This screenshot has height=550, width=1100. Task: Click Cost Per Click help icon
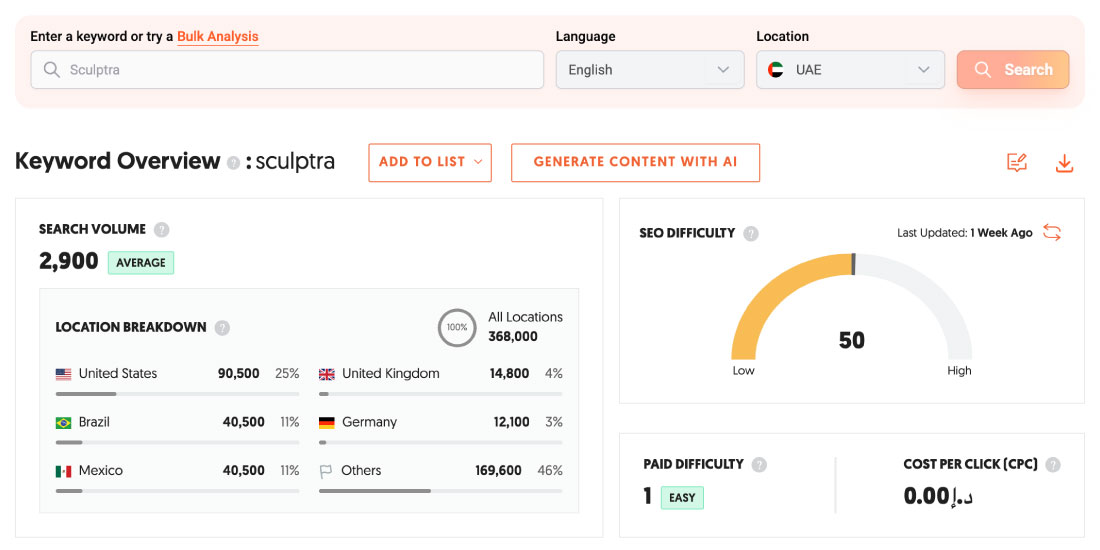[x=1053, y=464]
